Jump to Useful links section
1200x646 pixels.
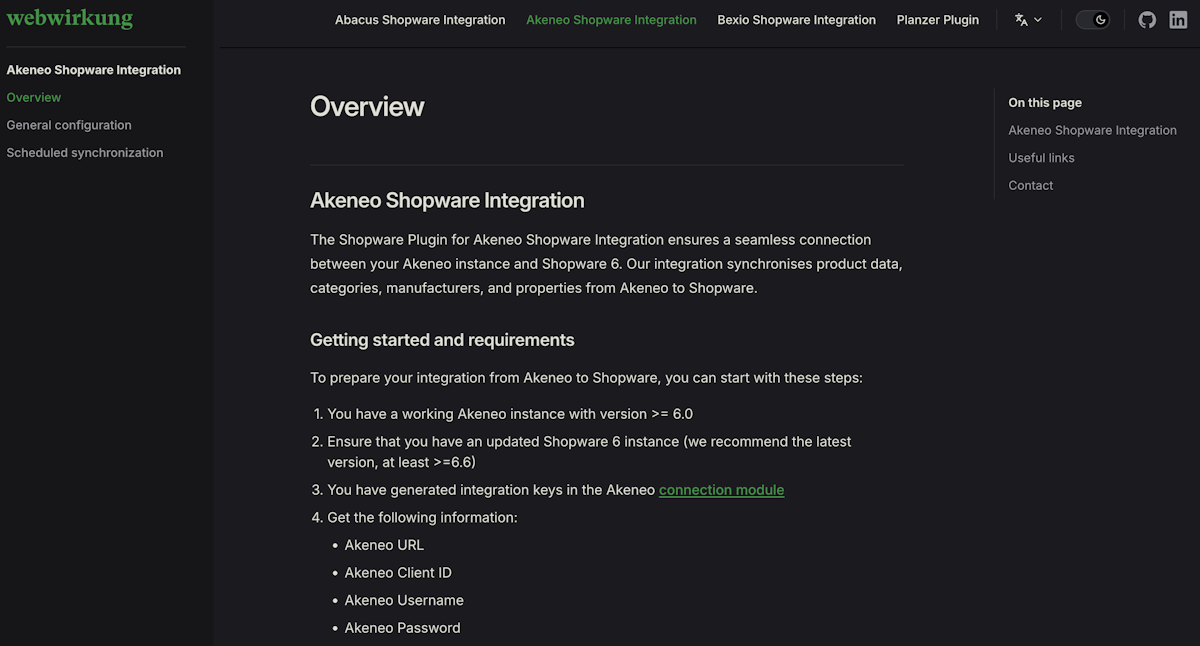coord(1041,158)
